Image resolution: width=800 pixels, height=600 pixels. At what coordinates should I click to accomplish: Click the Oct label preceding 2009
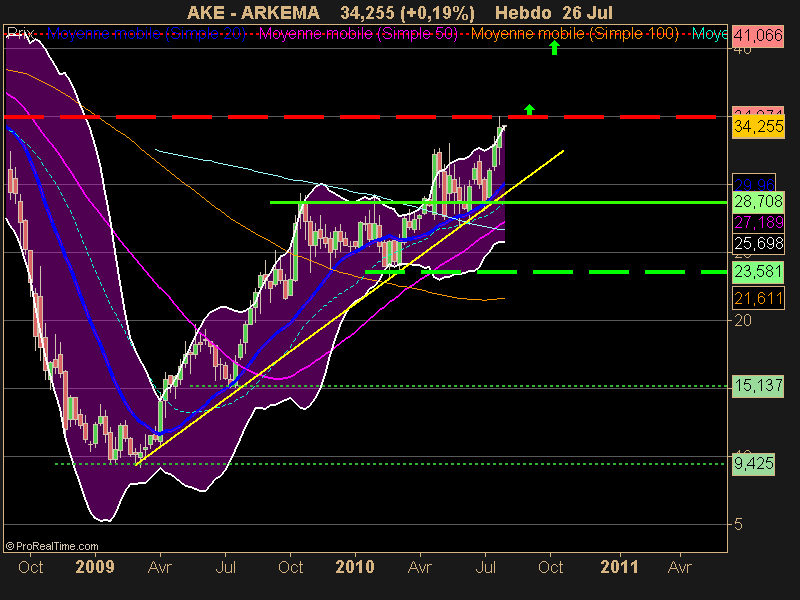click(x=30, y=567)
